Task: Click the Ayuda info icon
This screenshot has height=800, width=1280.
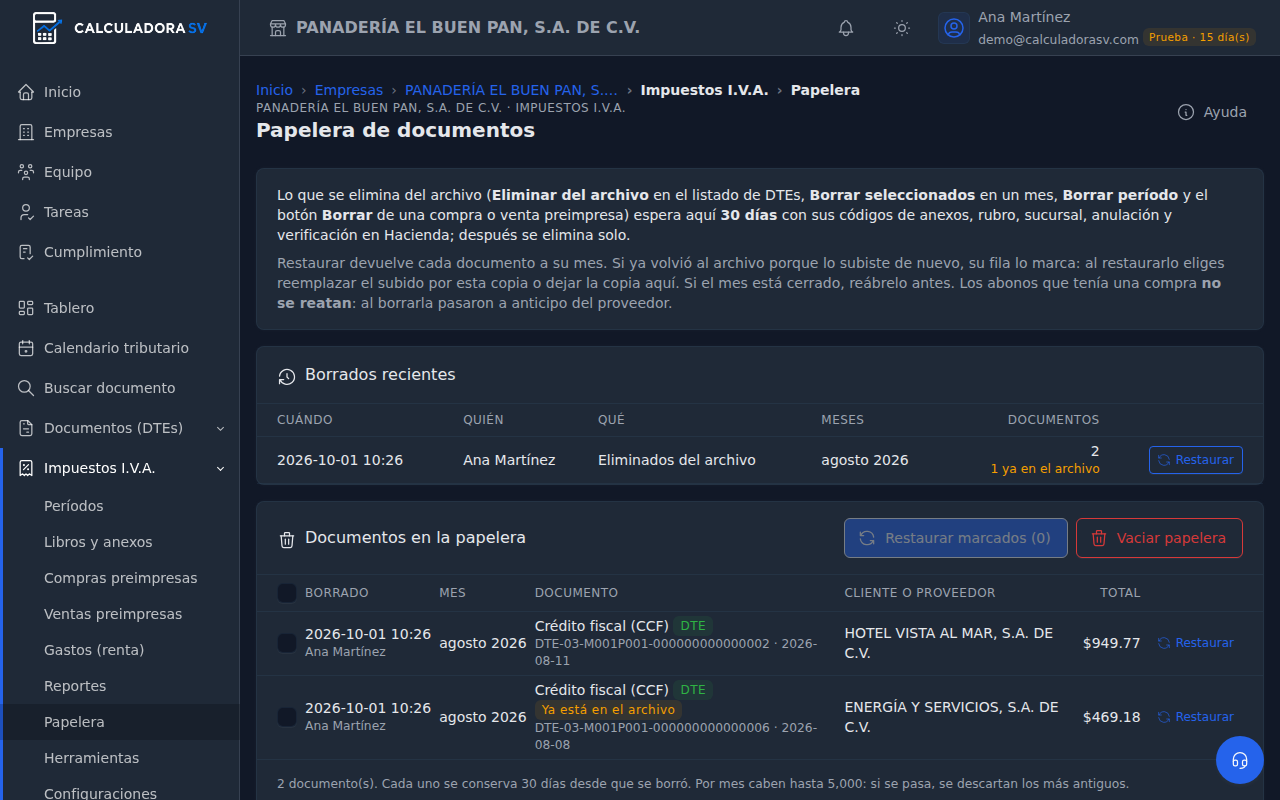Action: click(1186, 112)
